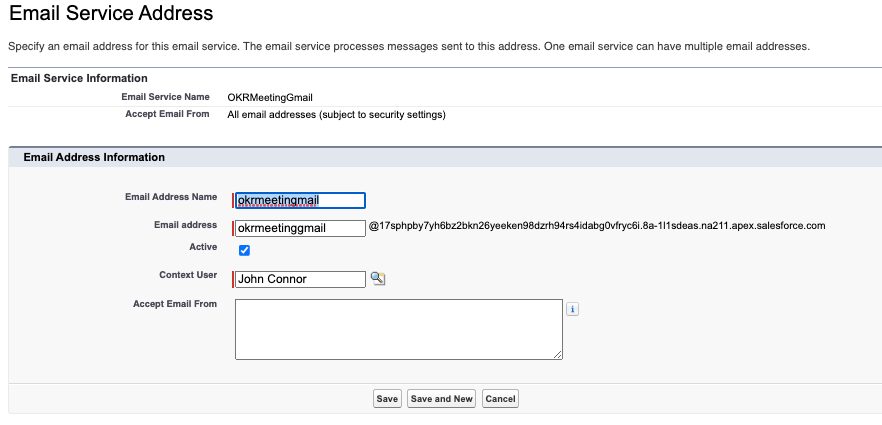The image size is (882, 425).
Task: Cancel the email address form
Action: [x=500, y=399]
